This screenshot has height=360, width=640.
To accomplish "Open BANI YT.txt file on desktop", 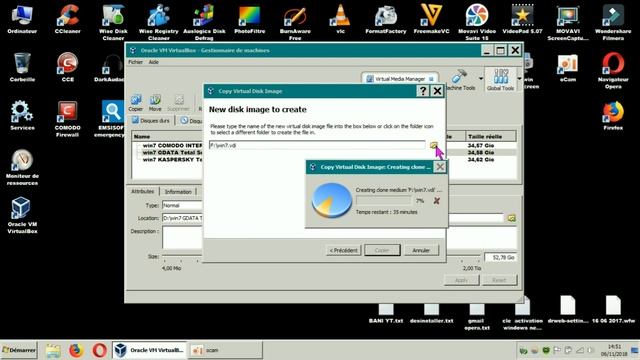I will pyautogui.click(x=386, y=314).
